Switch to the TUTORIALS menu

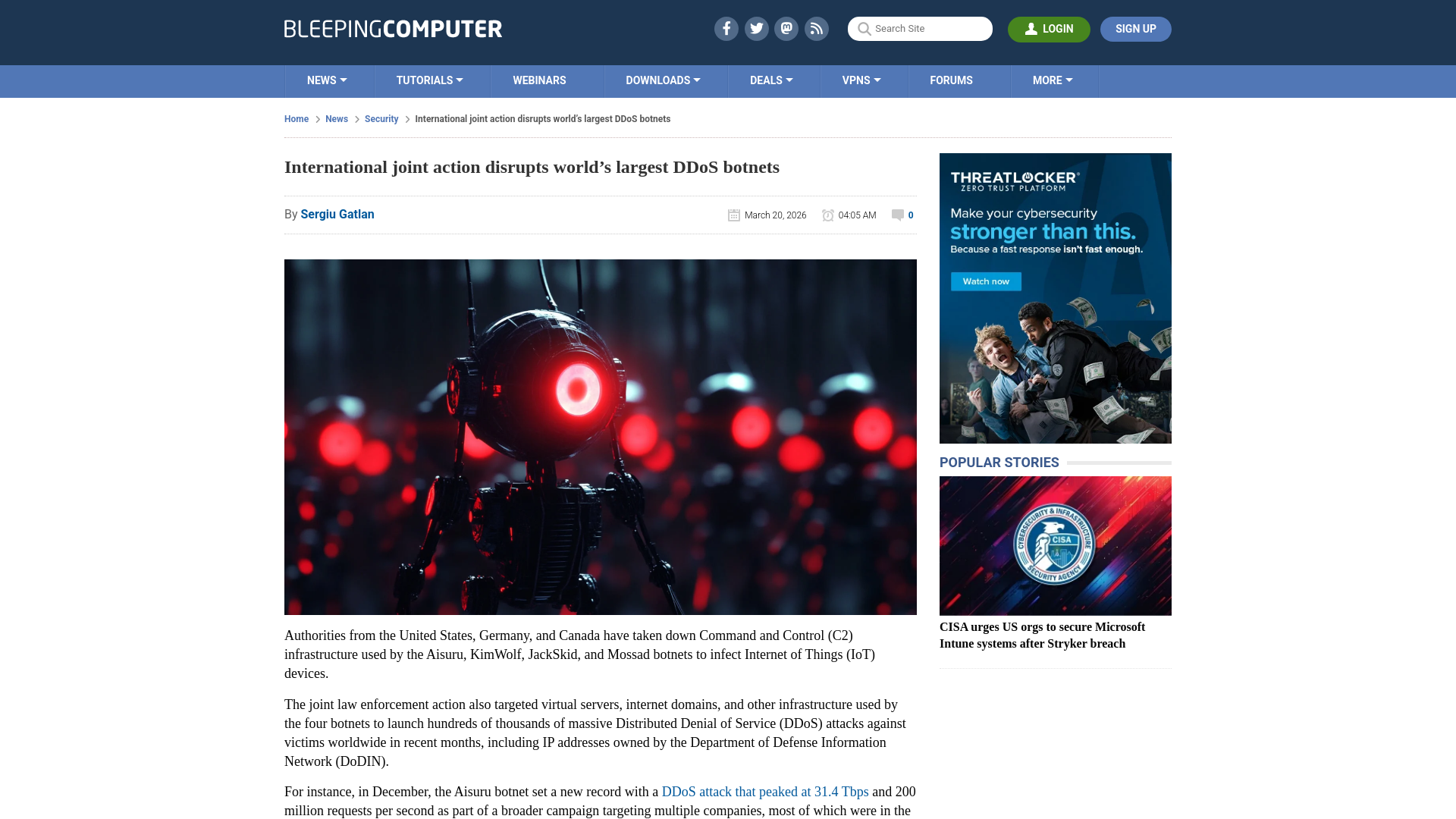coord(428,80)
